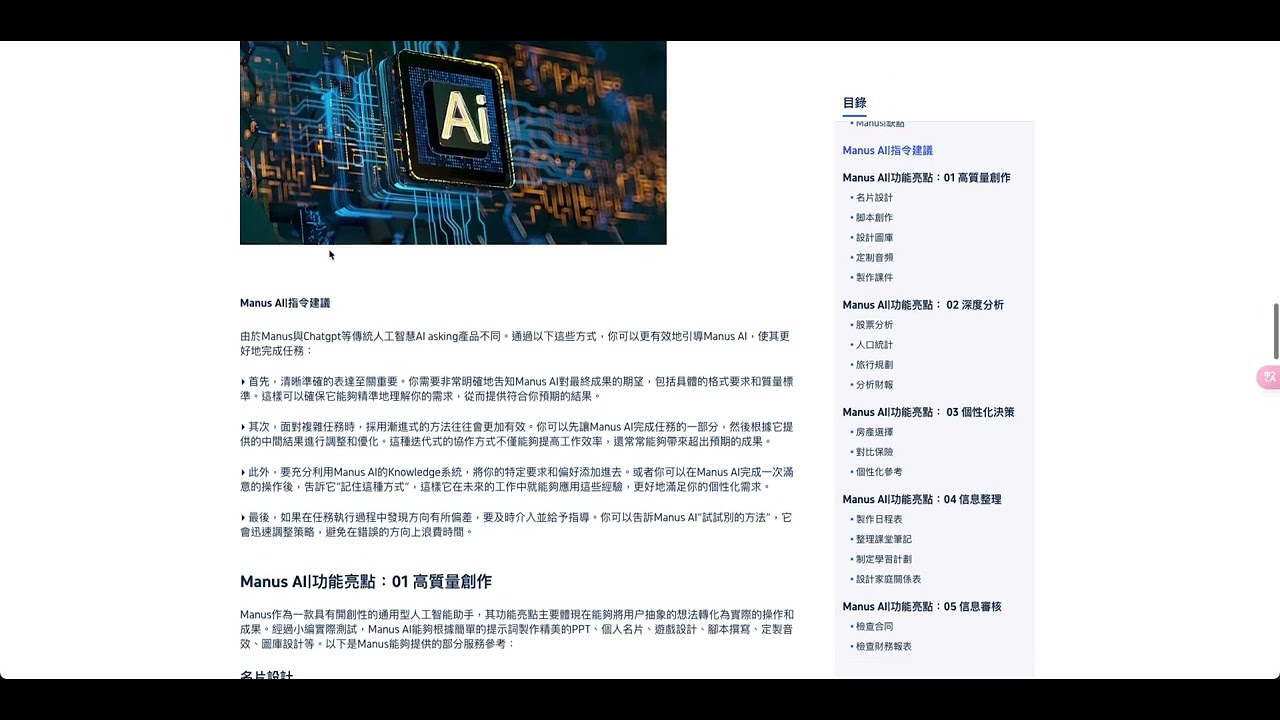This screenshot has width=1280, height=720.
Task: Select '腳本創作' in contents list
Action: (874, 218)
